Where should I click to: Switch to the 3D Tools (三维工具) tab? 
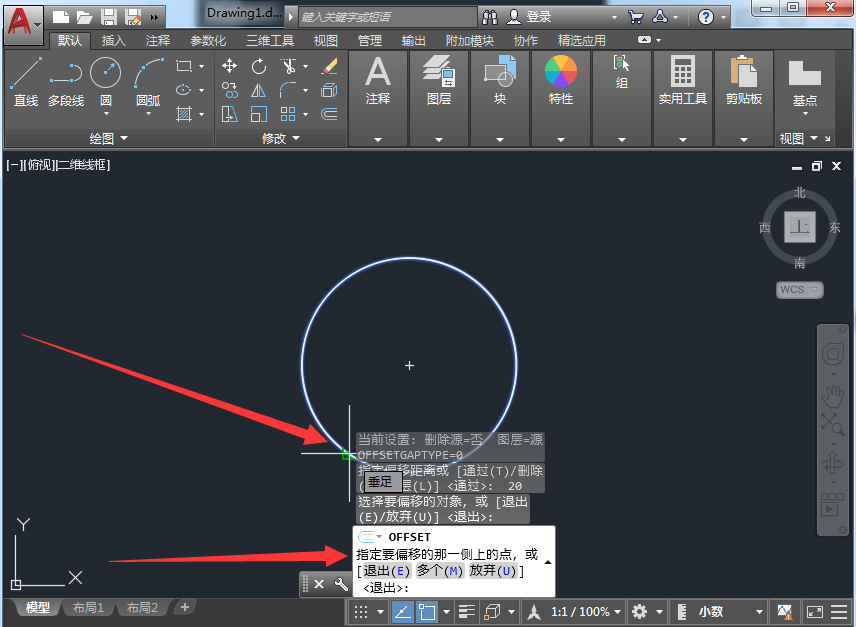(x=270, y=40)
